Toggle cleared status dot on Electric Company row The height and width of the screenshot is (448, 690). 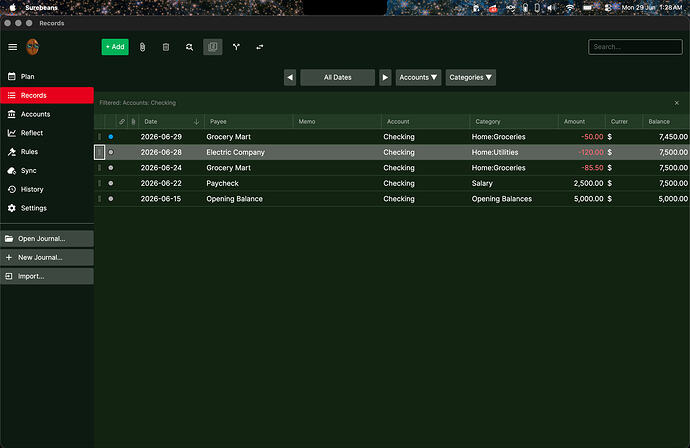[x=111, y=152]
